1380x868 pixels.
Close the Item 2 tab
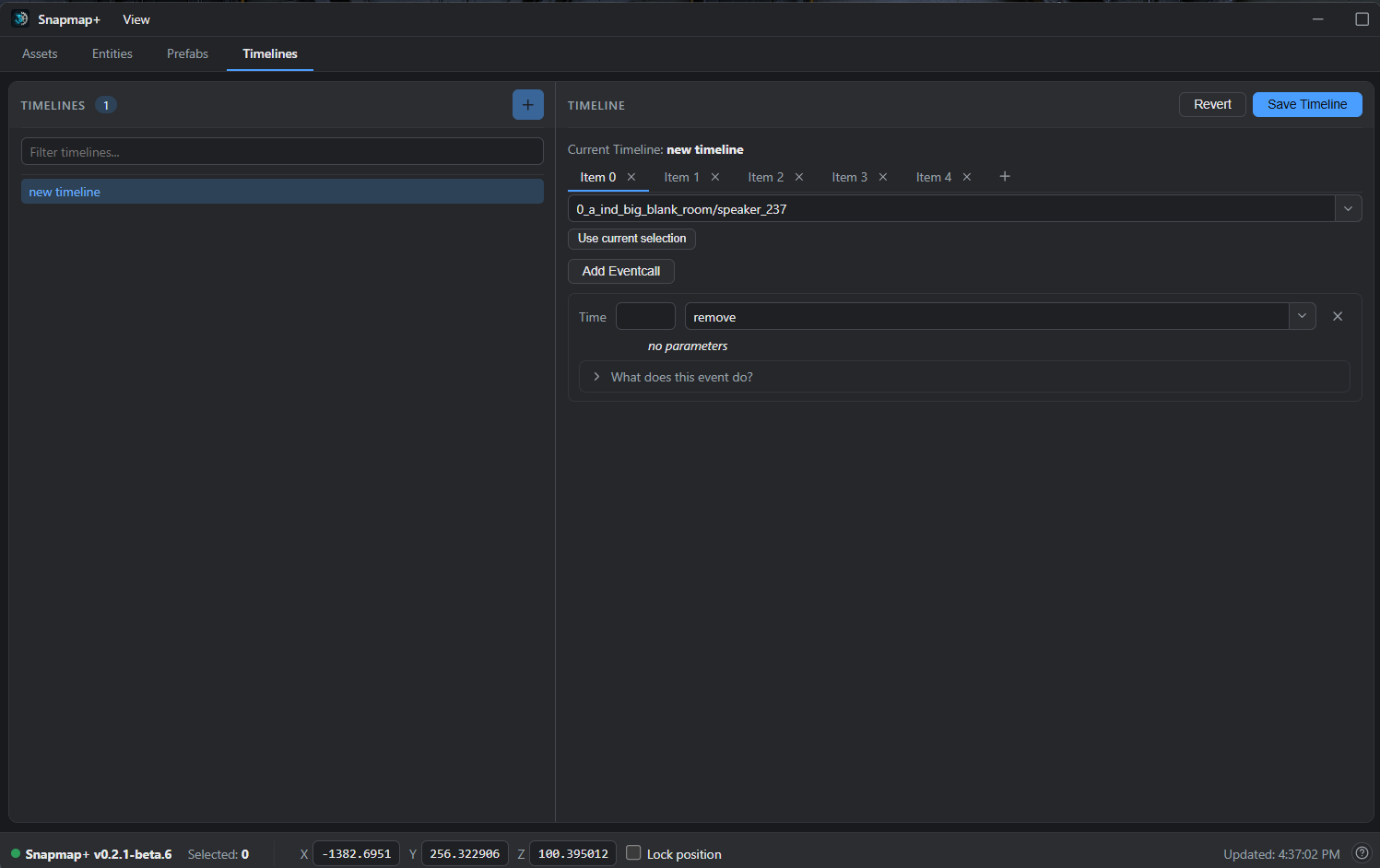799,177
